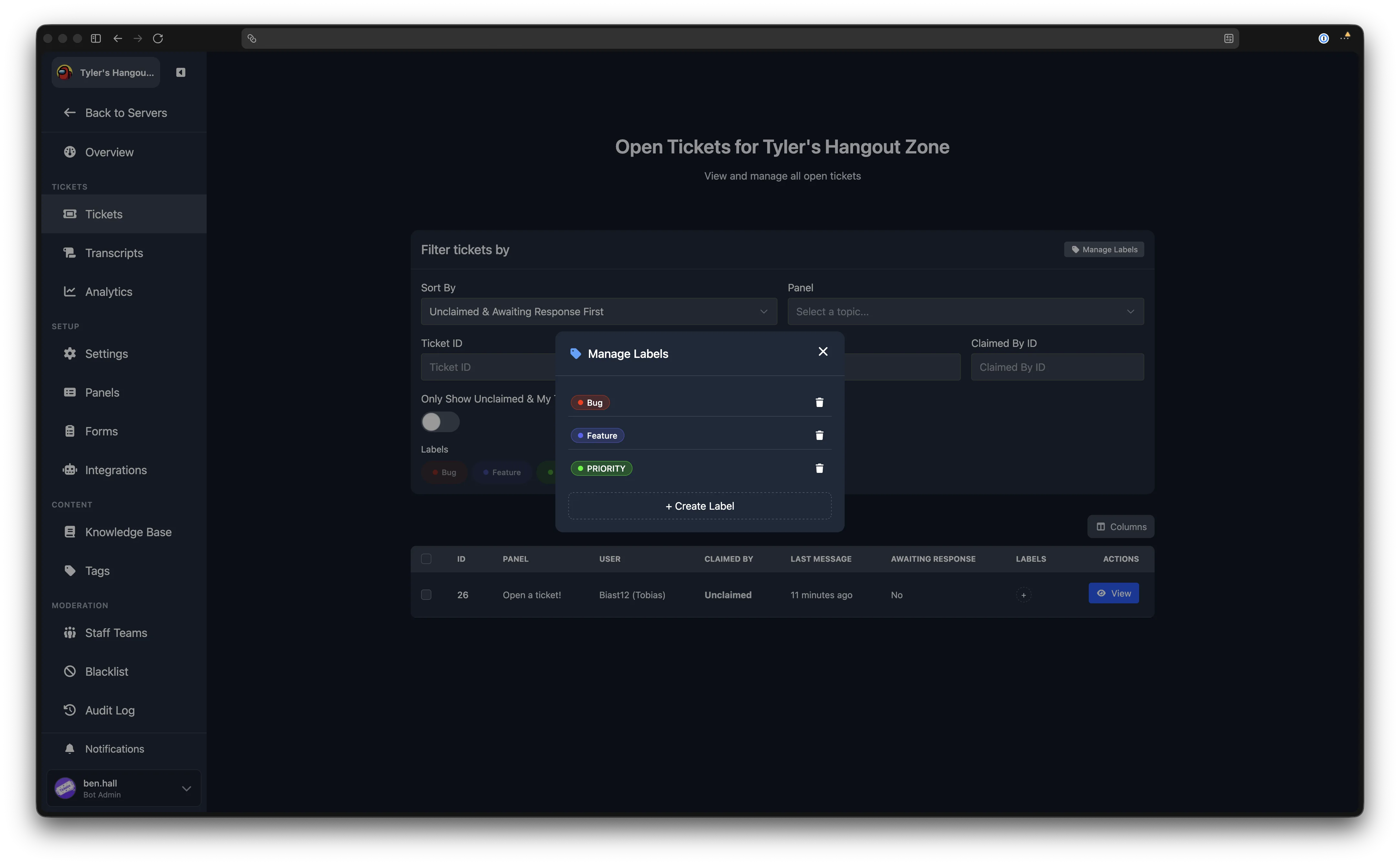Open Settings in the sidebar
The image size is (1400, 865).
coord(124,354)
